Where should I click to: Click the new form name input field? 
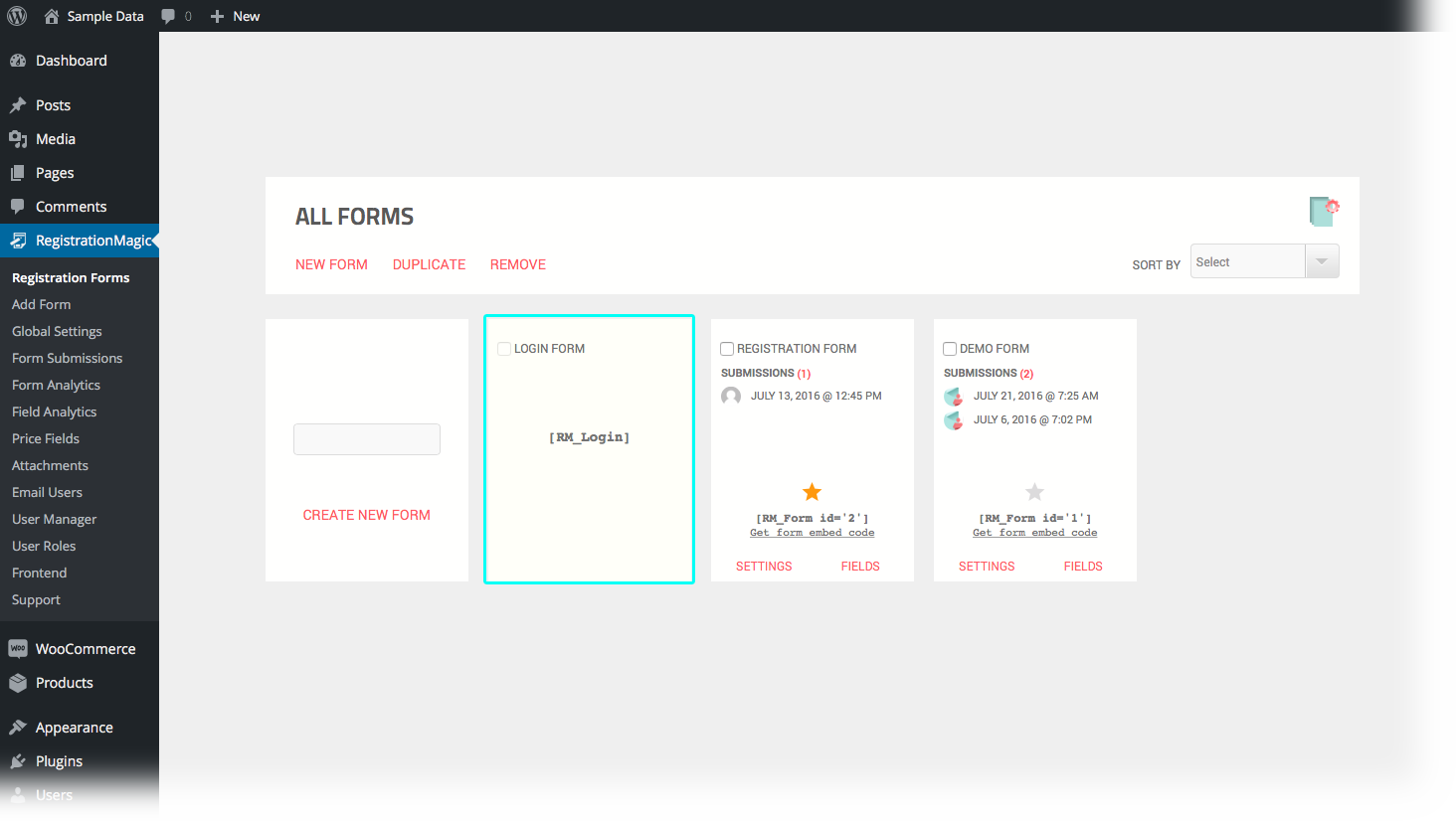367,439
